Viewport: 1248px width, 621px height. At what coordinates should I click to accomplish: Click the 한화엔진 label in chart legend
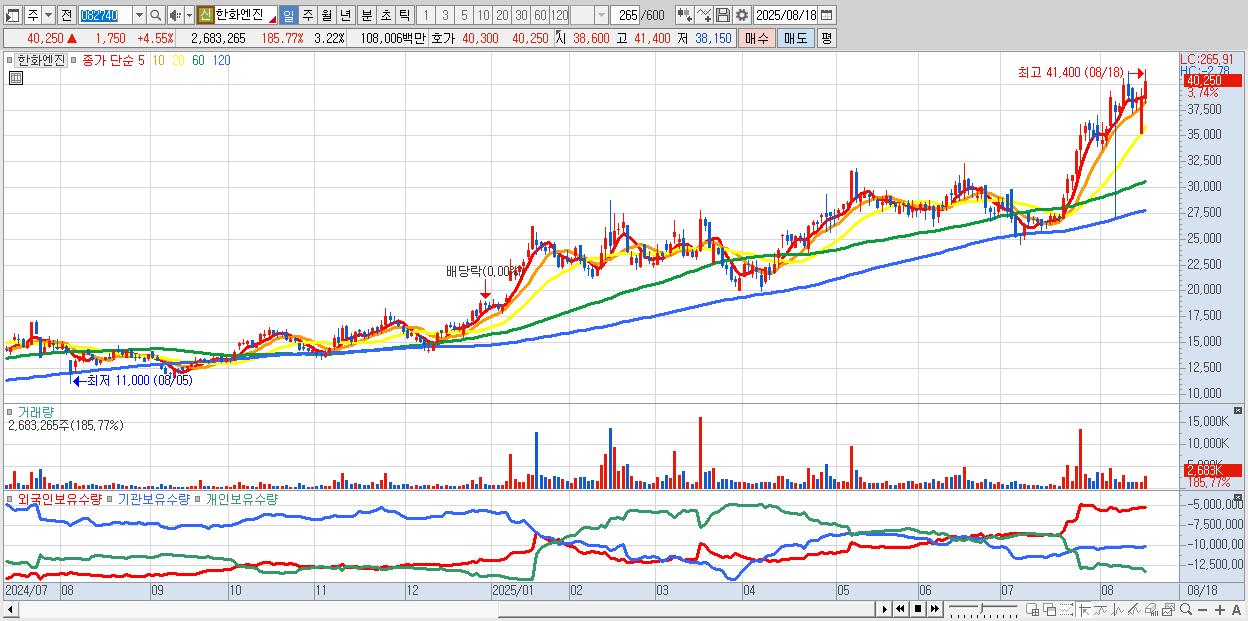(x=41, y=60)
